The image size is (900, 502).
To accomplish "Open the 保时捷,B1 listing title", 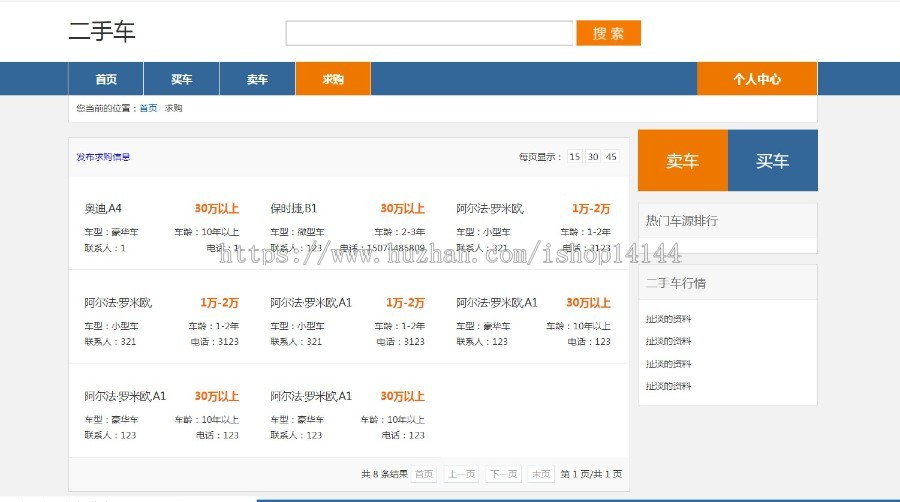I will click(x=293, y=208).
